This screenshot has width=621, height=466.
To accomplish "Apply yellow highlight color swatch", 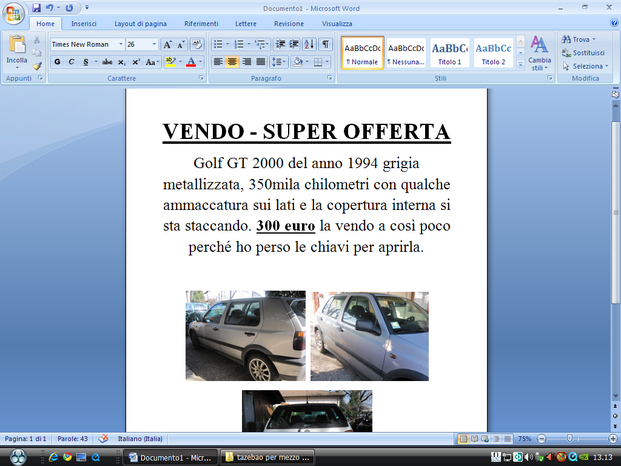I will click(171, 62).
